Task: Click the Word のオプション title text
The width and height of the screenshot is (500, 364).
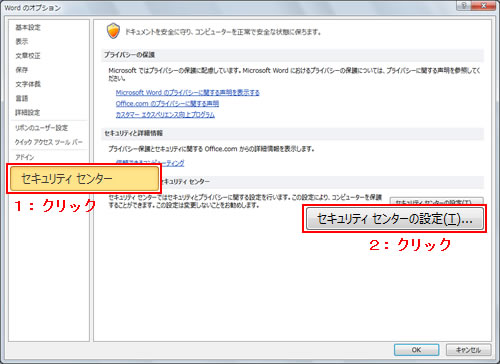Action: tap(33, 8)
